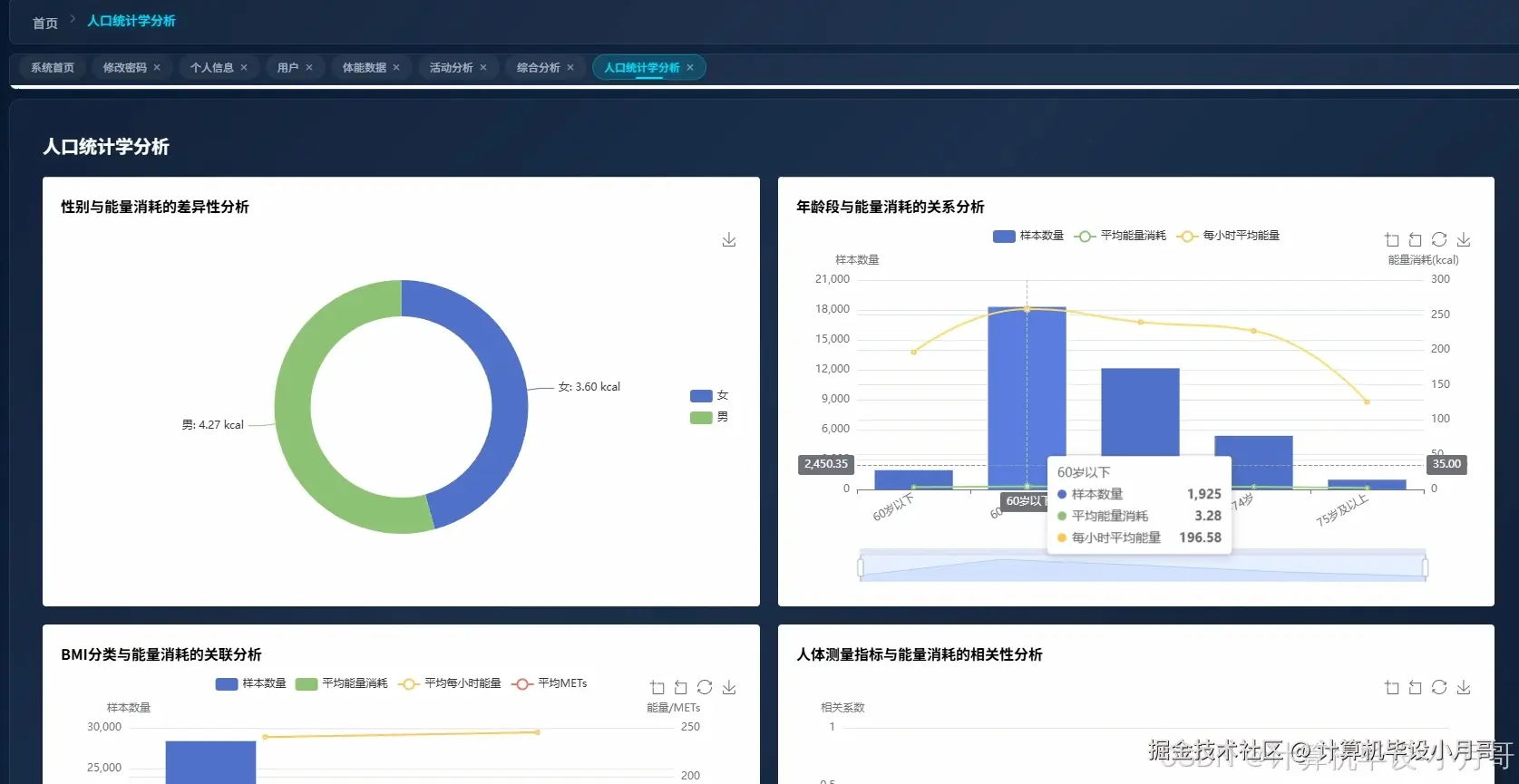Toggle 平均能量消耗 series in BMI chart legend
Image resolution: width=1519 pixels, height=784 pixels.
point(342,683)
